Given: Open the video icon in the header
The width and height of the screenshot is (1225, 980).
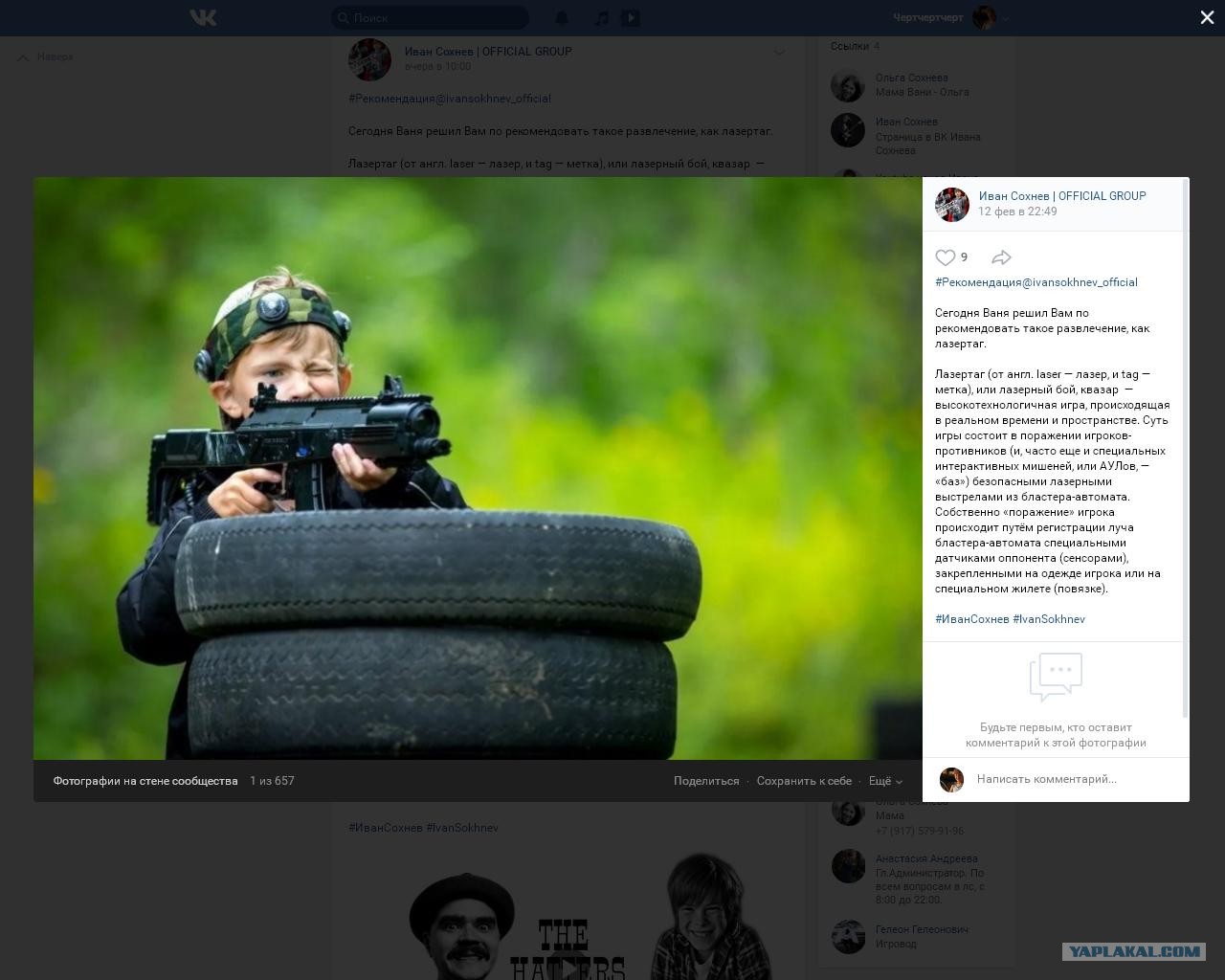Looking at the screenshot, I should (630, 17).
